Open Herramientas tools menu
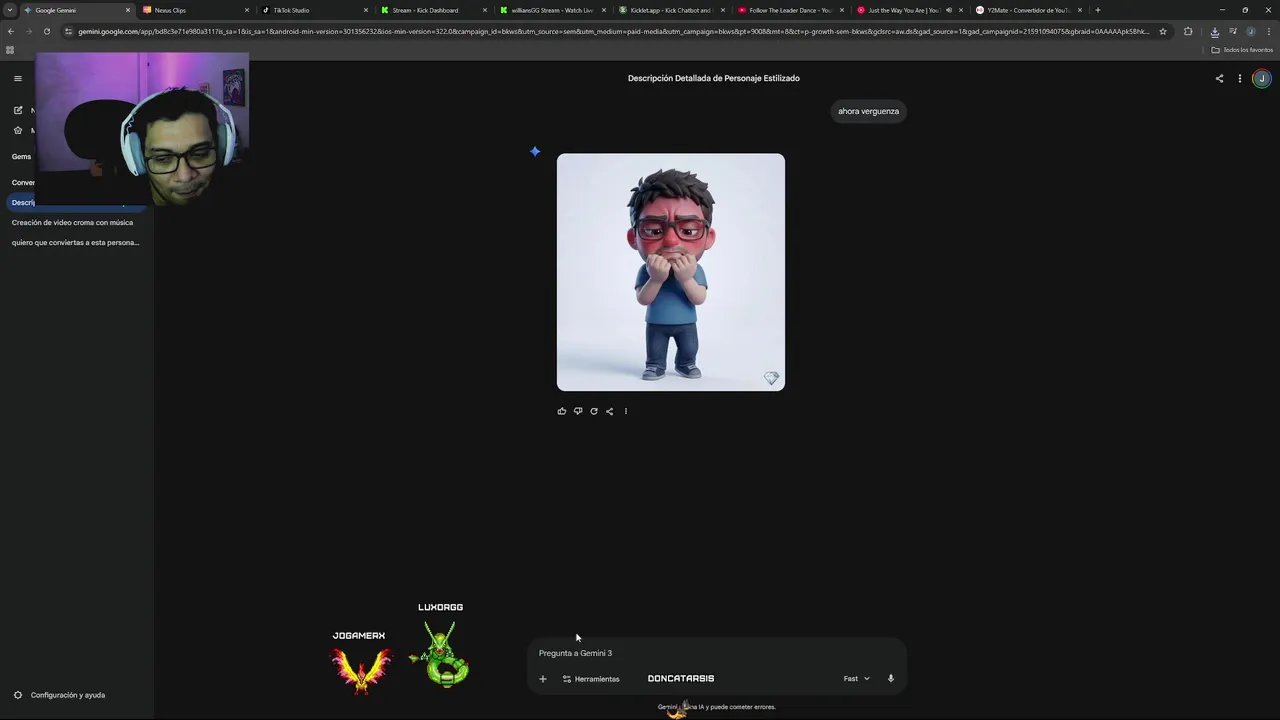 point(591,679)
